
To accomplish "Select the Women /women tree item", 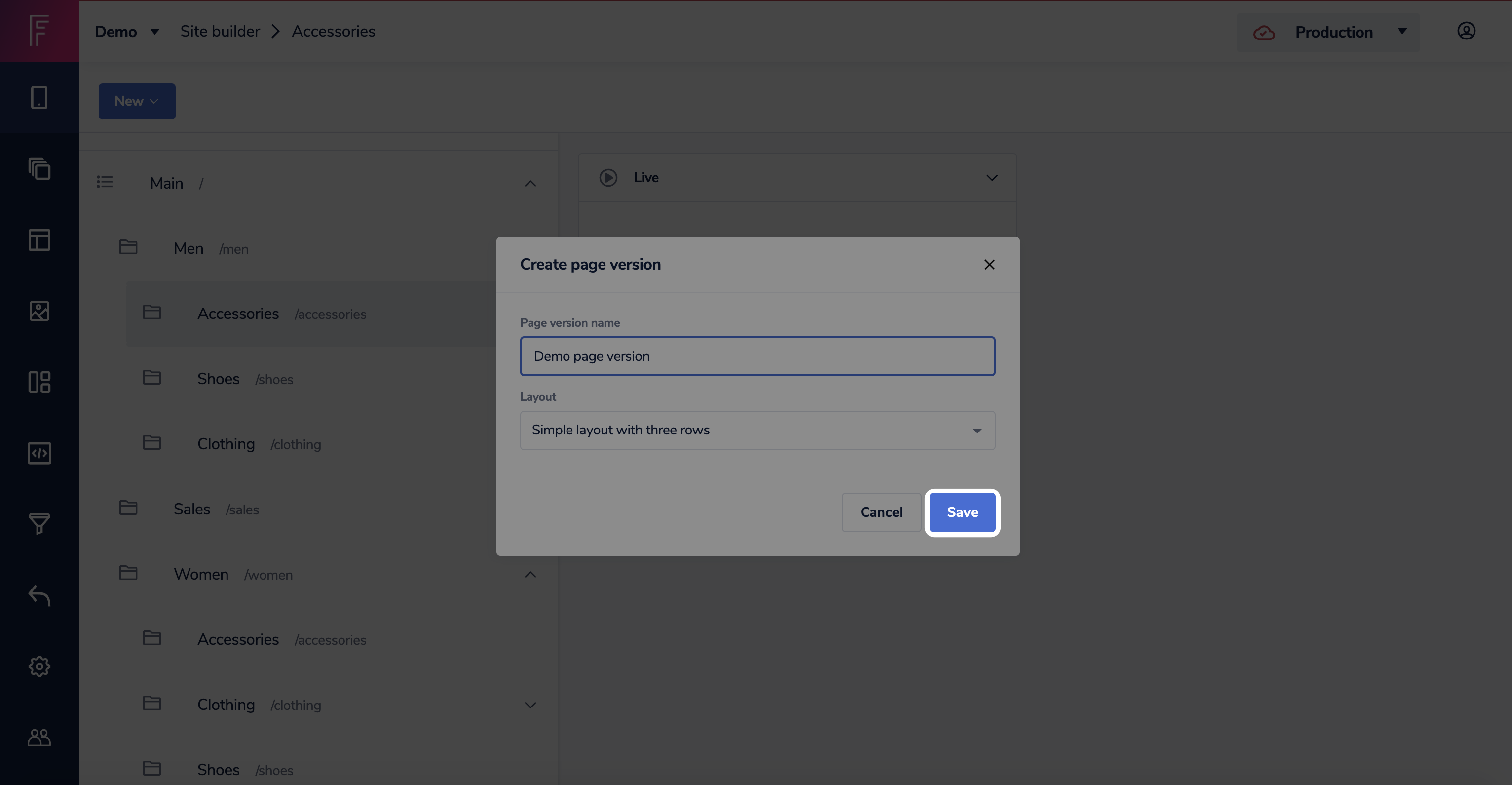I will click(233, 574).
